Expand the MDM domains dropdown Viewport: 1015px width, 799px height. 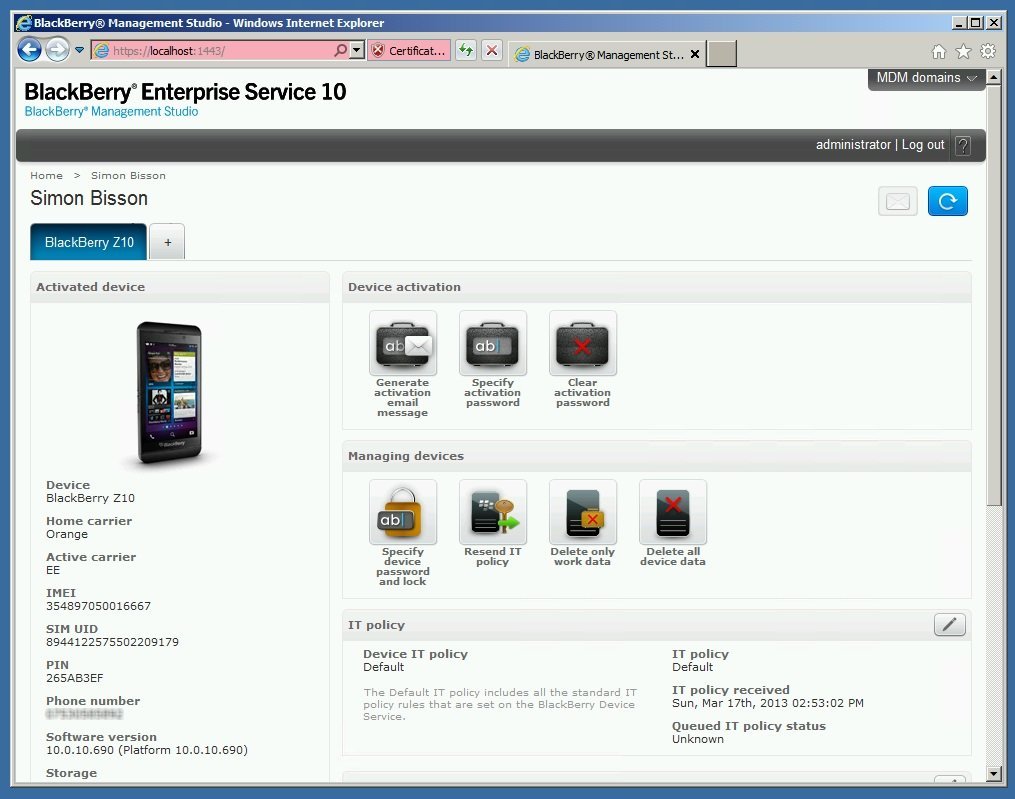(x=926, y=78)
